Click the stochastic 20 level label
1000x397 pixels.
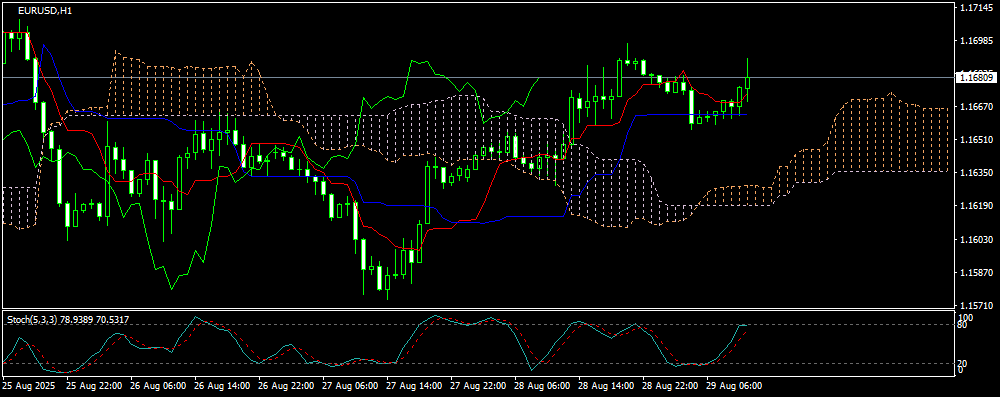point(963,363)
